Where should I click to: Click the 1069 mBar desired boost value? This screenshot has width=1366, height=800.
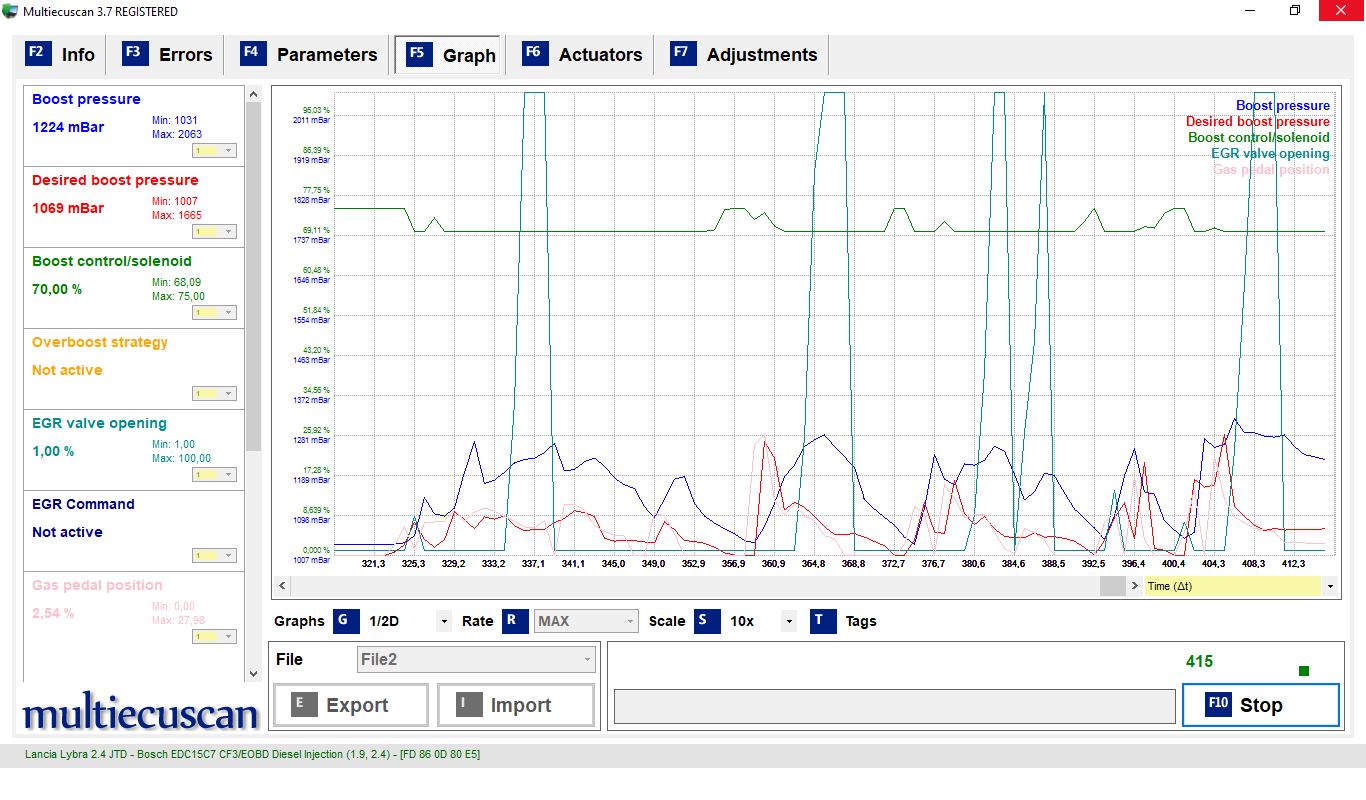click(x=68, y=208)
